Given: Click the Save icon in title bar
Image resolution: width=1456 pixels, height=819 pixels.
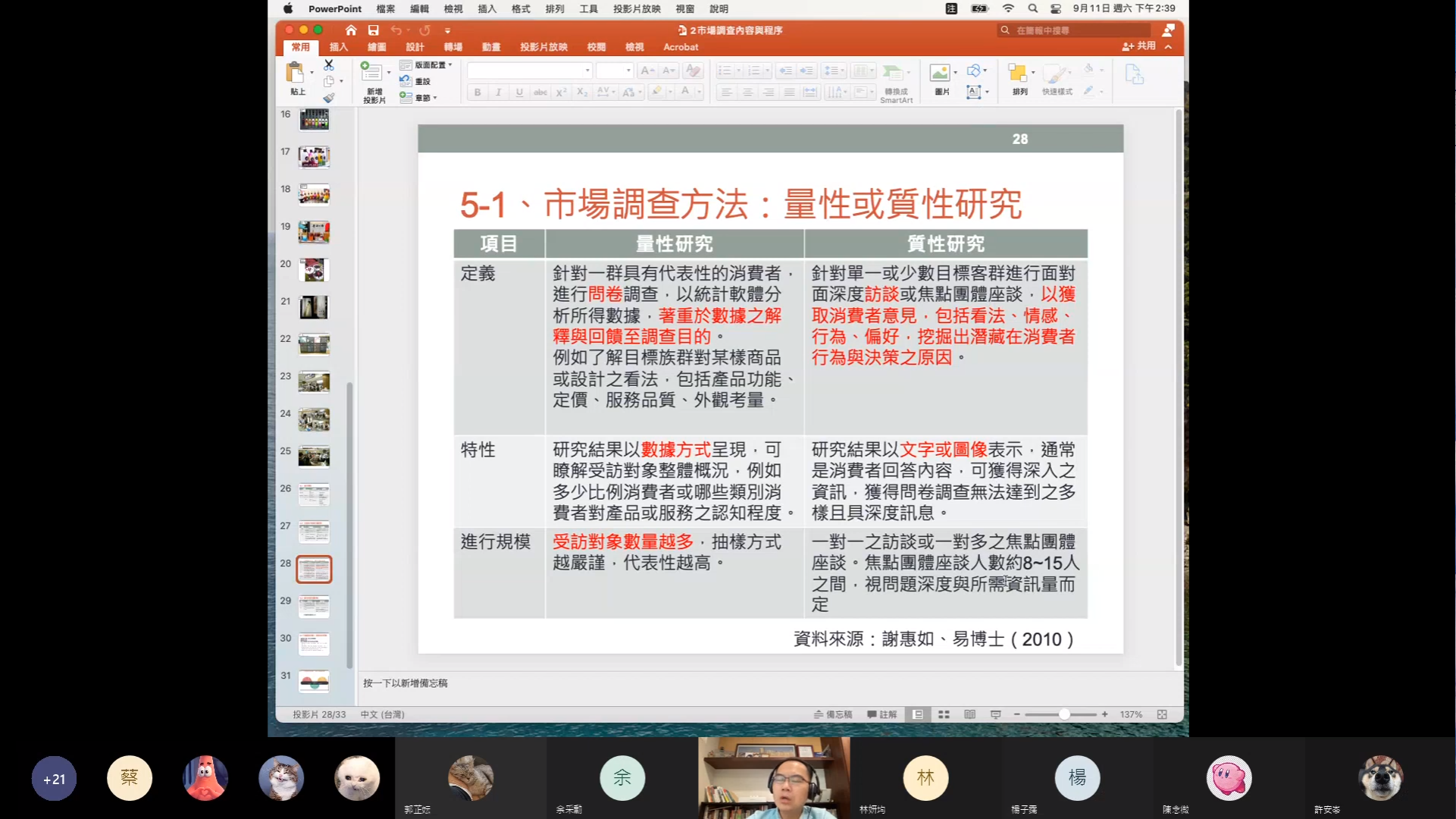Looking at the screenshot, I should 373,30.
